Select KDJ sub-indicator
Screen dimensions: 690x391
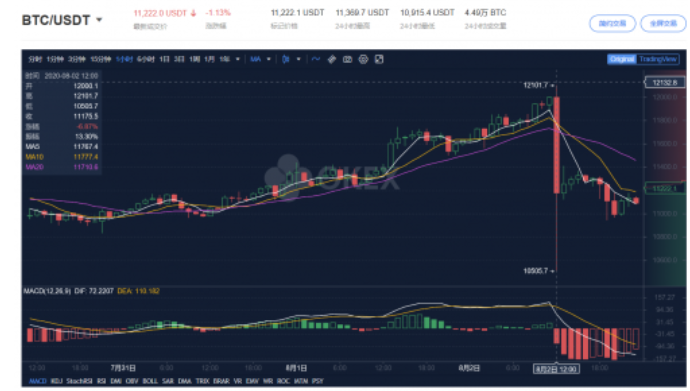[56, 381]
